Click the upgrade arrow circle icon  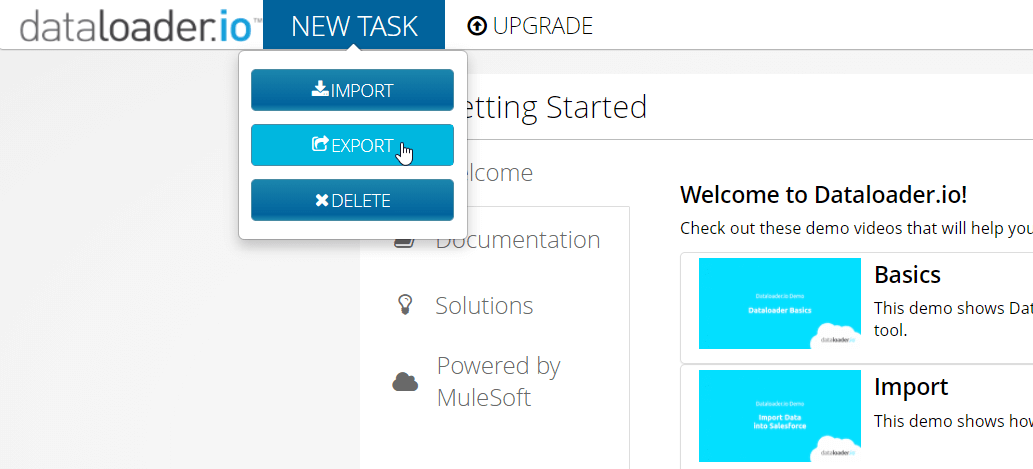(476, 26)
